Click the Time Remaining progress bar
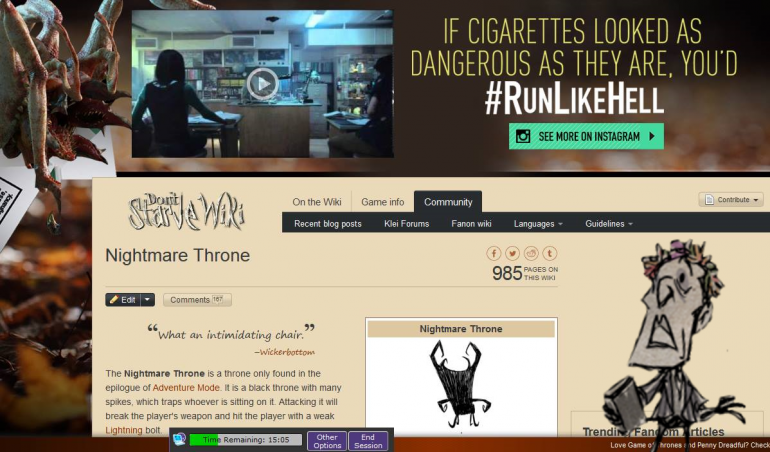Image resolution: width=770 pixels, height=452 pixels. 246,440
